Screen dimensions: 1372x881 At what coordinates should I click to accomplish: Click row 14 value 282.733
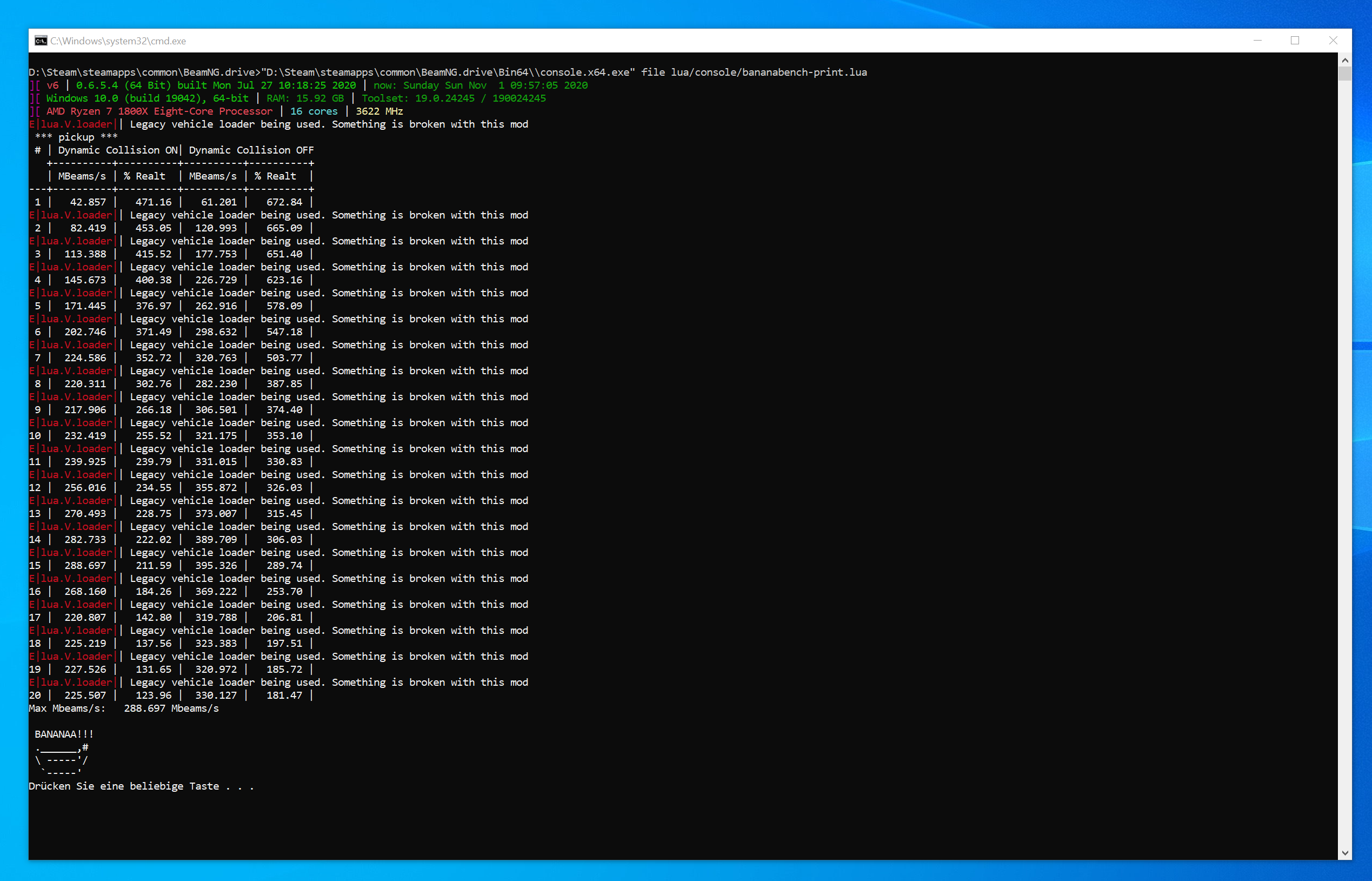(x=85, y=539)
